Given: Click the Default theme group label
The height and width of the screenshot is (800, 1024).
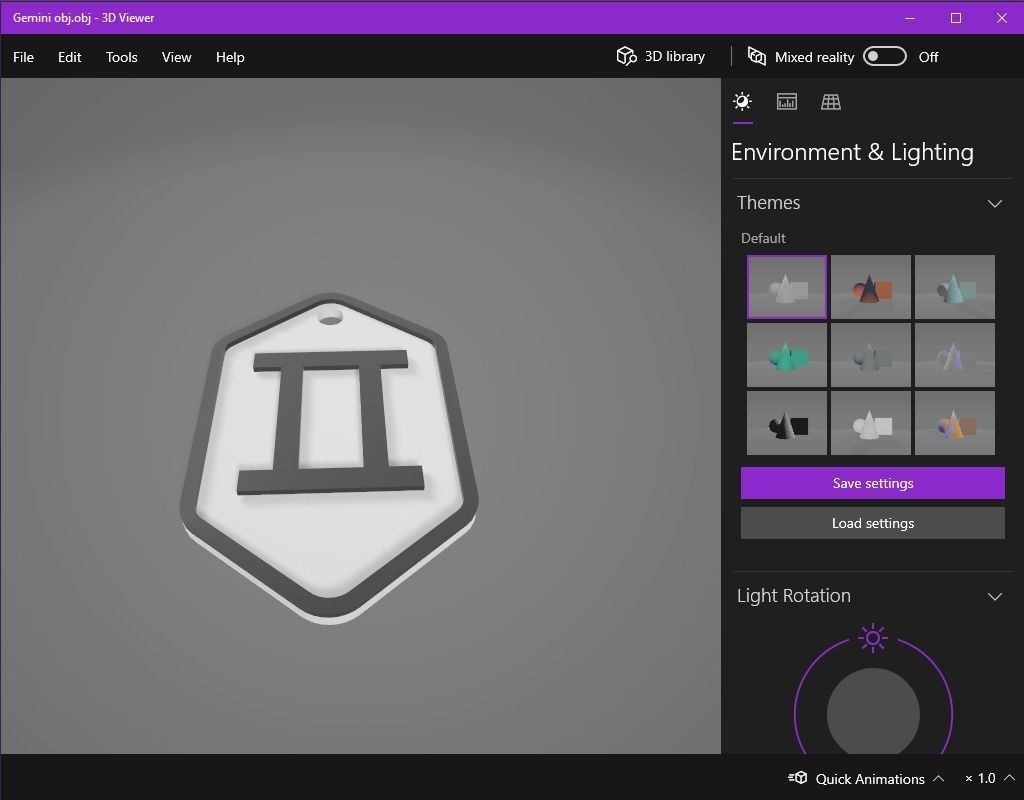Looking at the screenshot, I should [763, 238].
